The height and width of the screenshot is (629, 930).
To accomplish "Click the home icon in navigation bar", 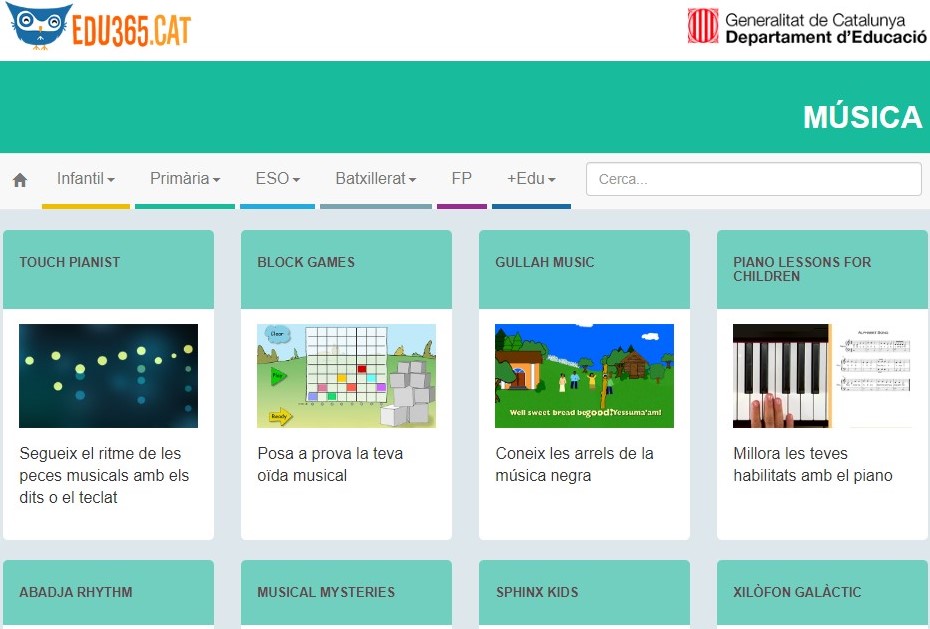I will click(x=20, y=180).
